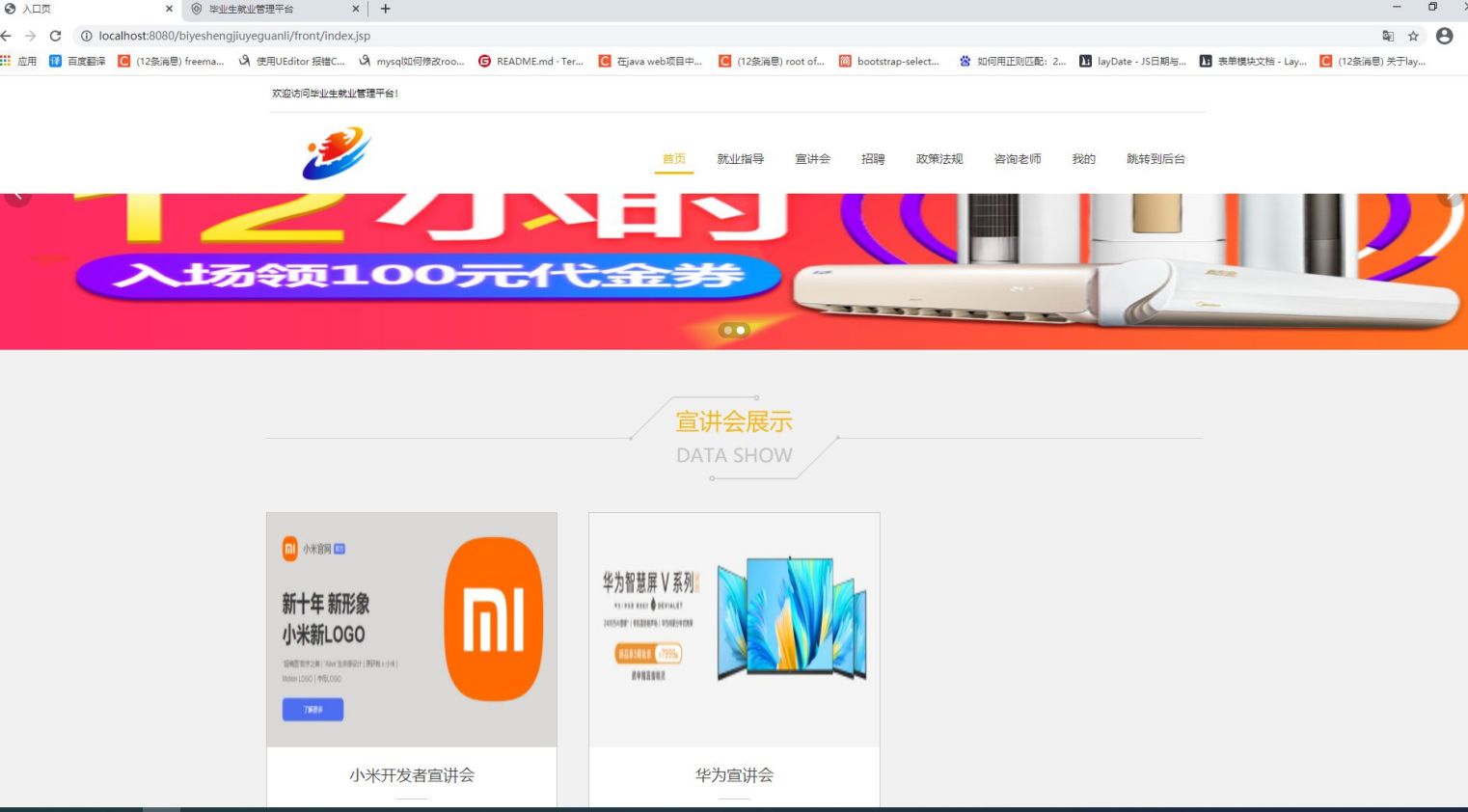Click the site logo in the header
This screenshot has height=812, width=1468.
[x=337, y=152]
